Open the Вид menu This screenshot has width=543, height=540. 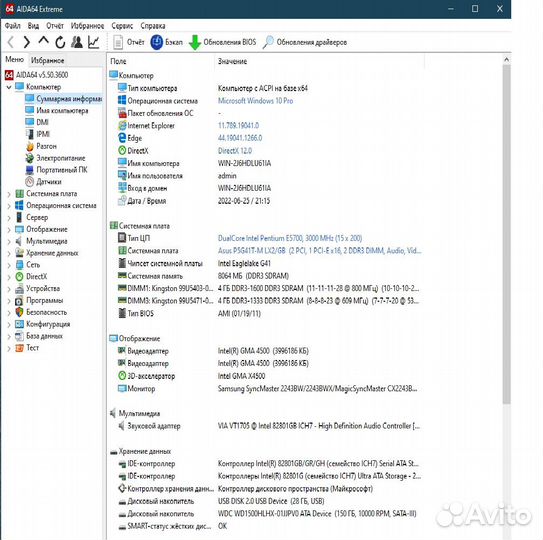[x=33, y=26]
